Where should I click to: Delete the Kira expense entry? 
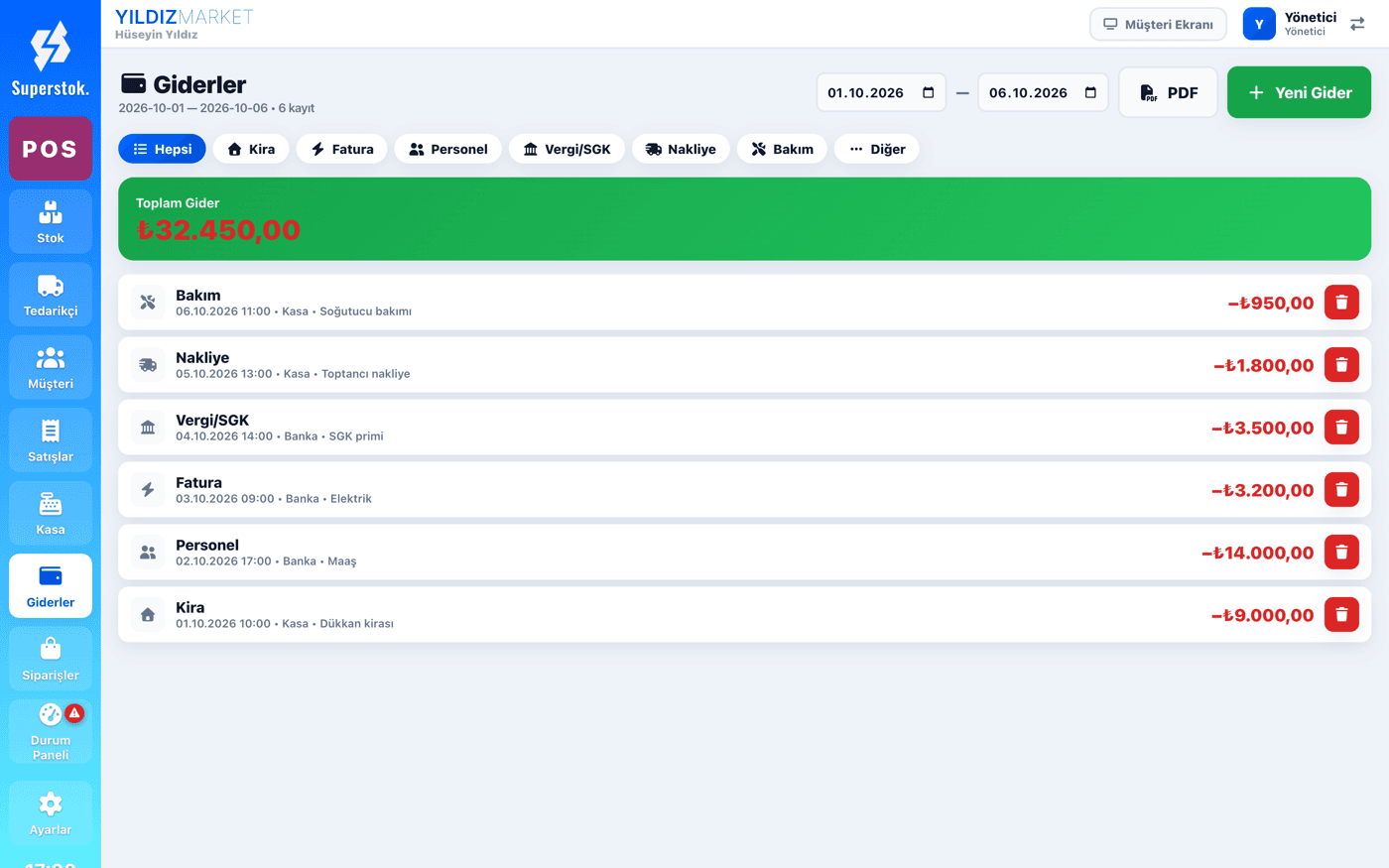[1341, 615]
